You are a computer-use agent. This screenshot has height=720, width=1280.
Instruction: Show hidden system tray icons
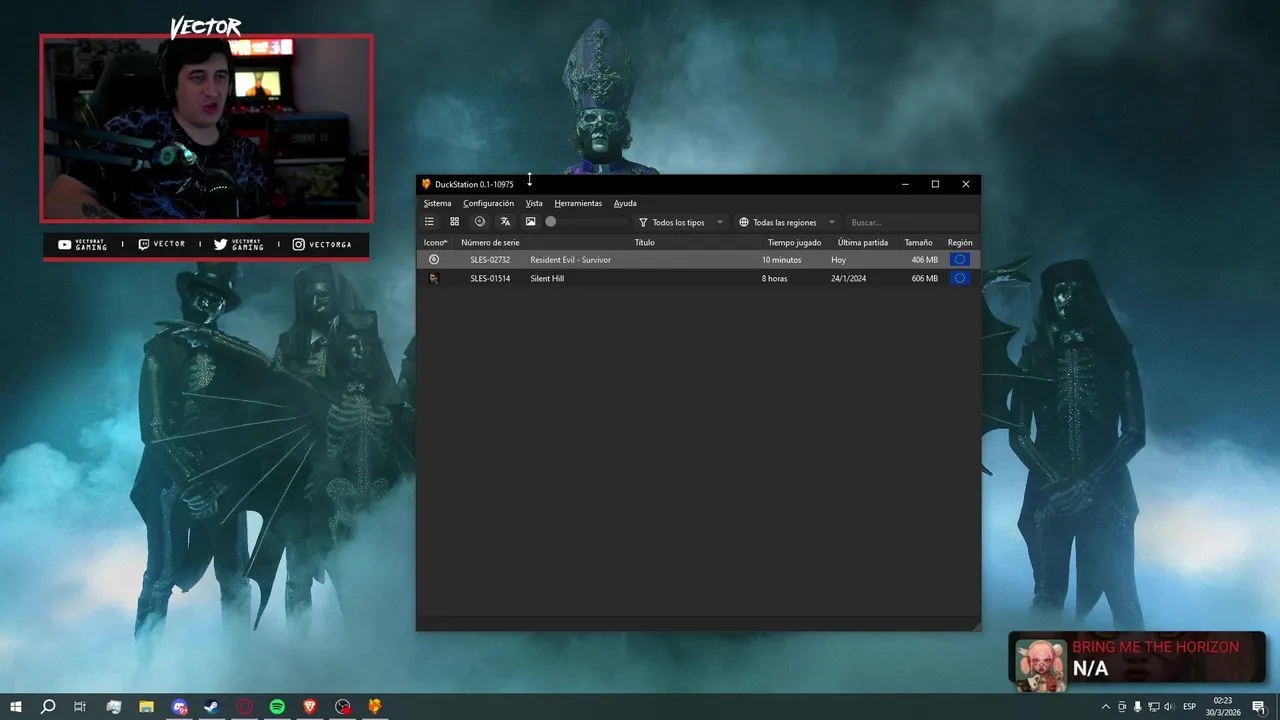pos(1105,707)
